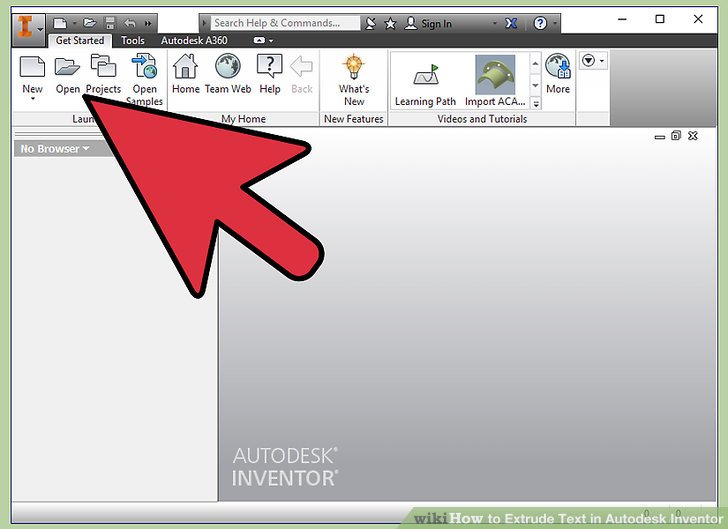Click the Favorites star icon
The image size is (728, 529).
coord(390,23)
